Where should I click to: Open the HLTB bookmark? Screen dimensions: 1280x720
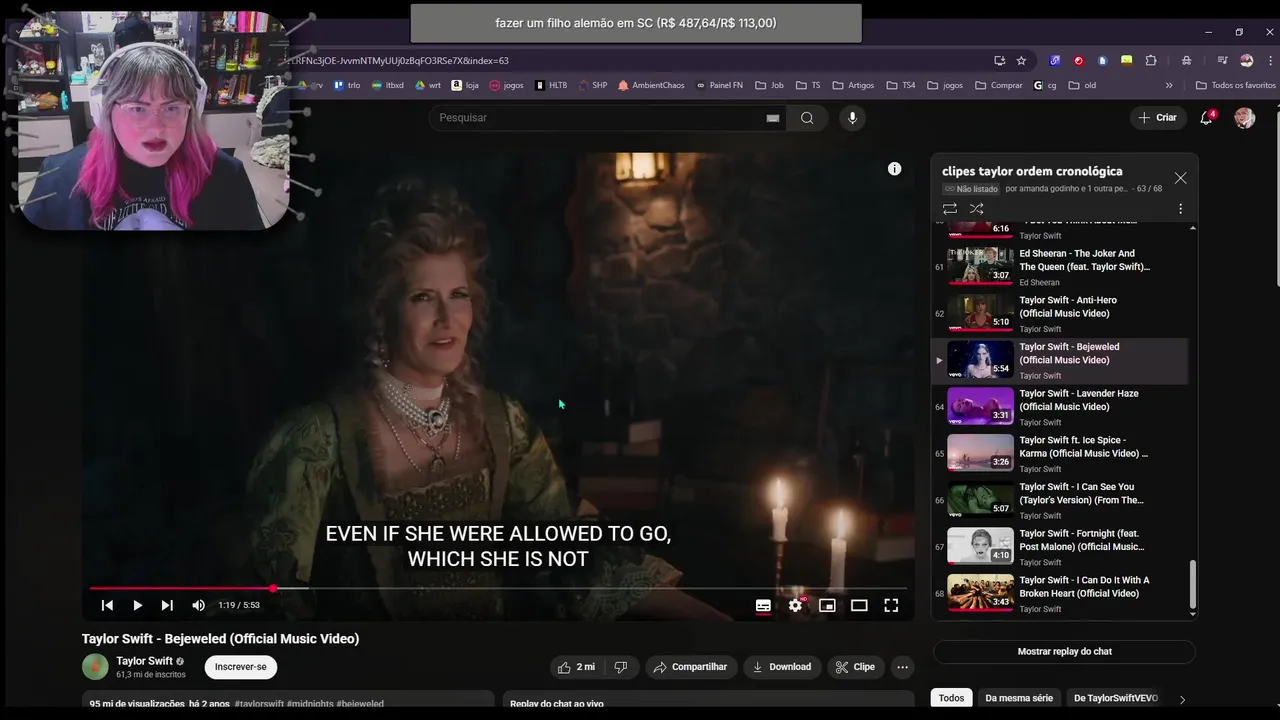click(x=551, y=86)
